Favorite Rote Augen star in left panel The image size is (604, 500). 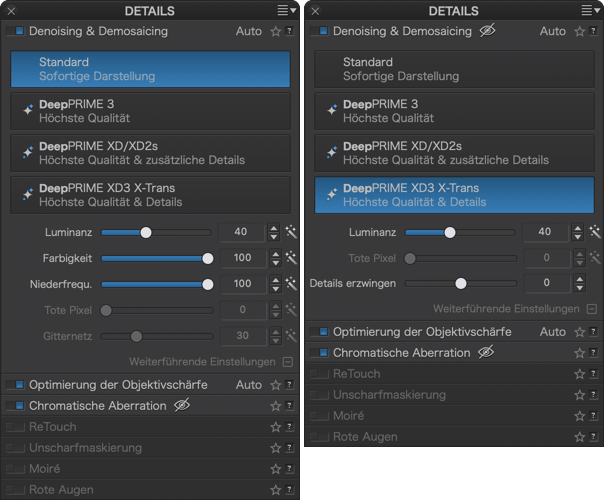(275, 490)
